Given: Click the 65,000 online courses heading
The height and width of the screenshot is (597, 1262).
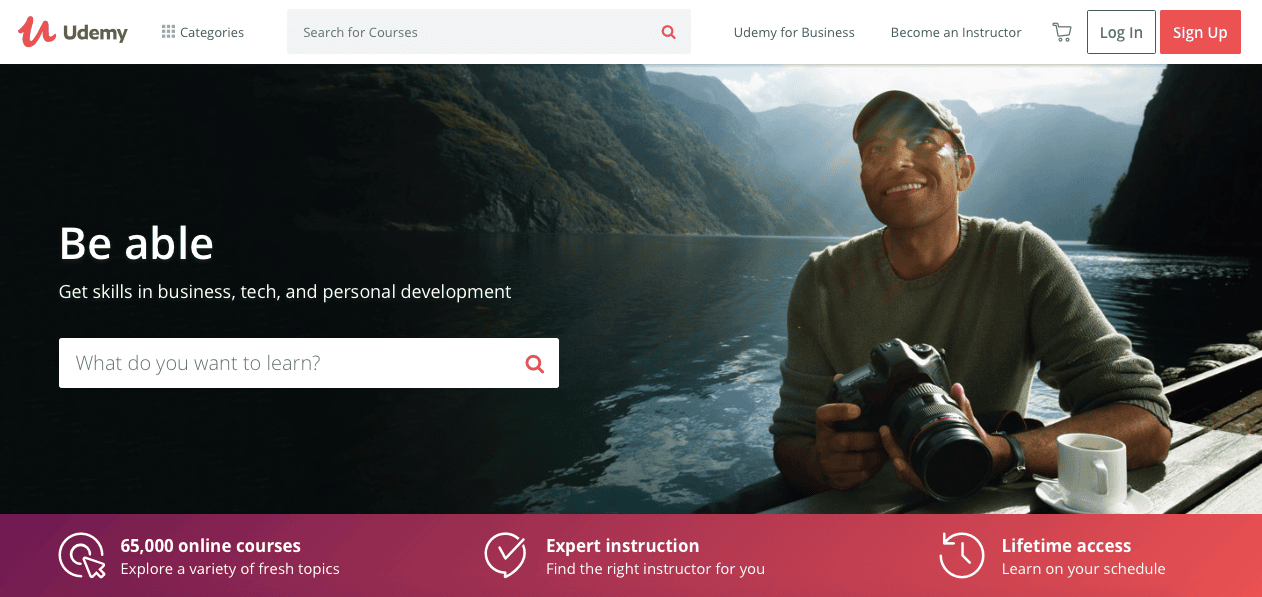Looking at the screenshot, I should click(x=211, y=546).
